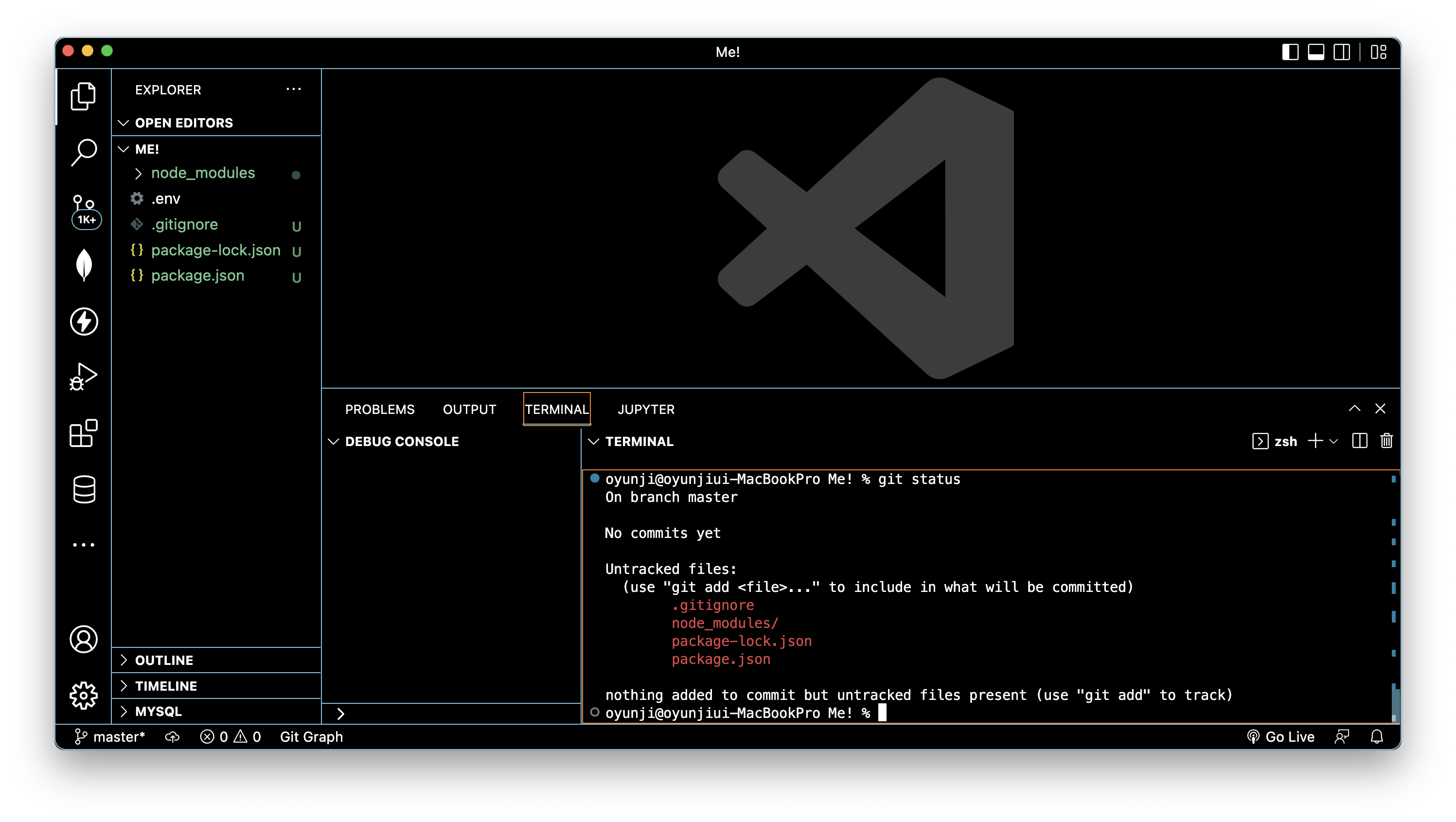Image resolution: width=1456 pixels, height=822 pixels.
Task: Open the .gitignore file
Action: [216, 224]
